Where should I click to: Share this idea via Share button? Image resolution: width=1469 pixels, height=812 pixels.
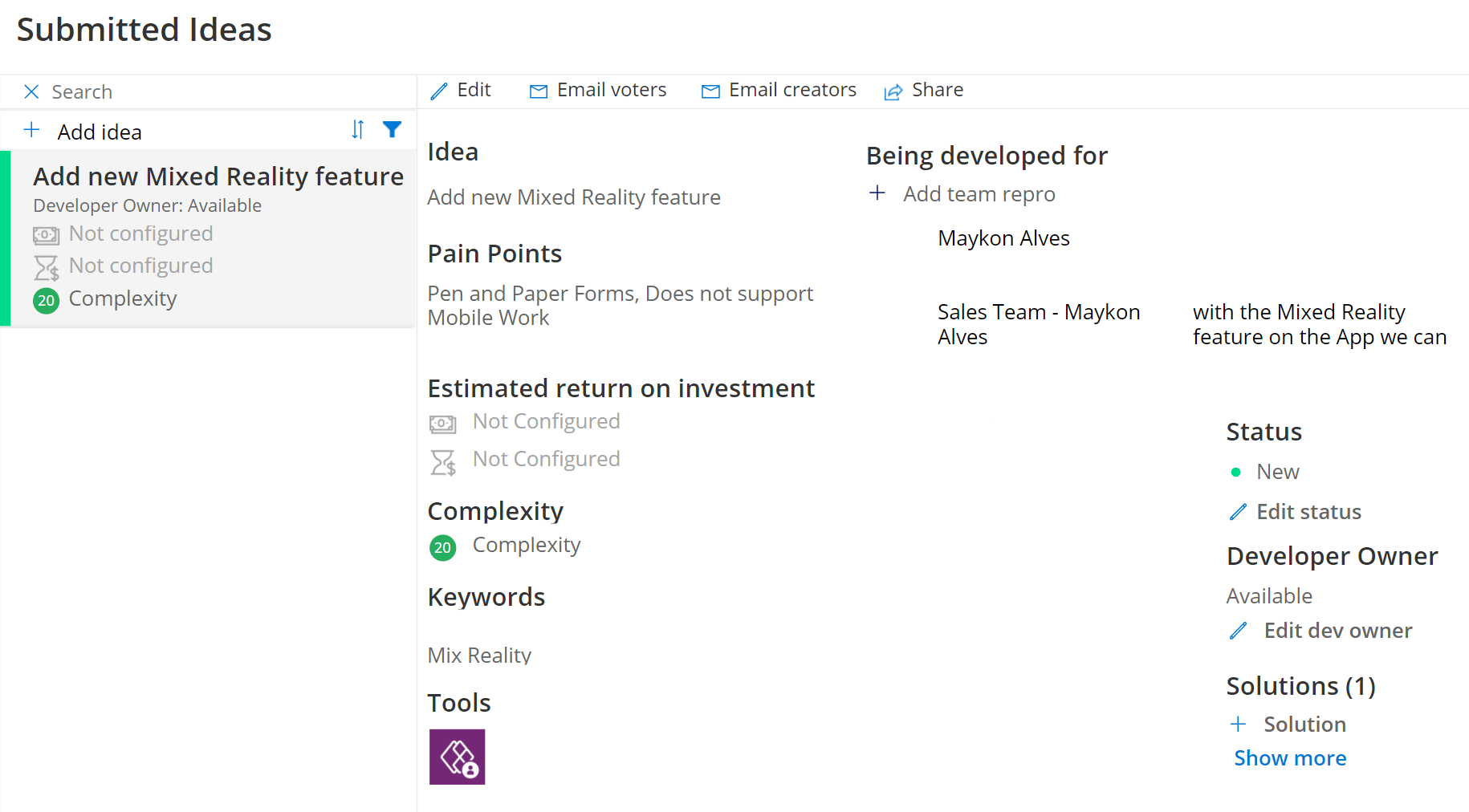pyautogui.click(x=923, y=91)
